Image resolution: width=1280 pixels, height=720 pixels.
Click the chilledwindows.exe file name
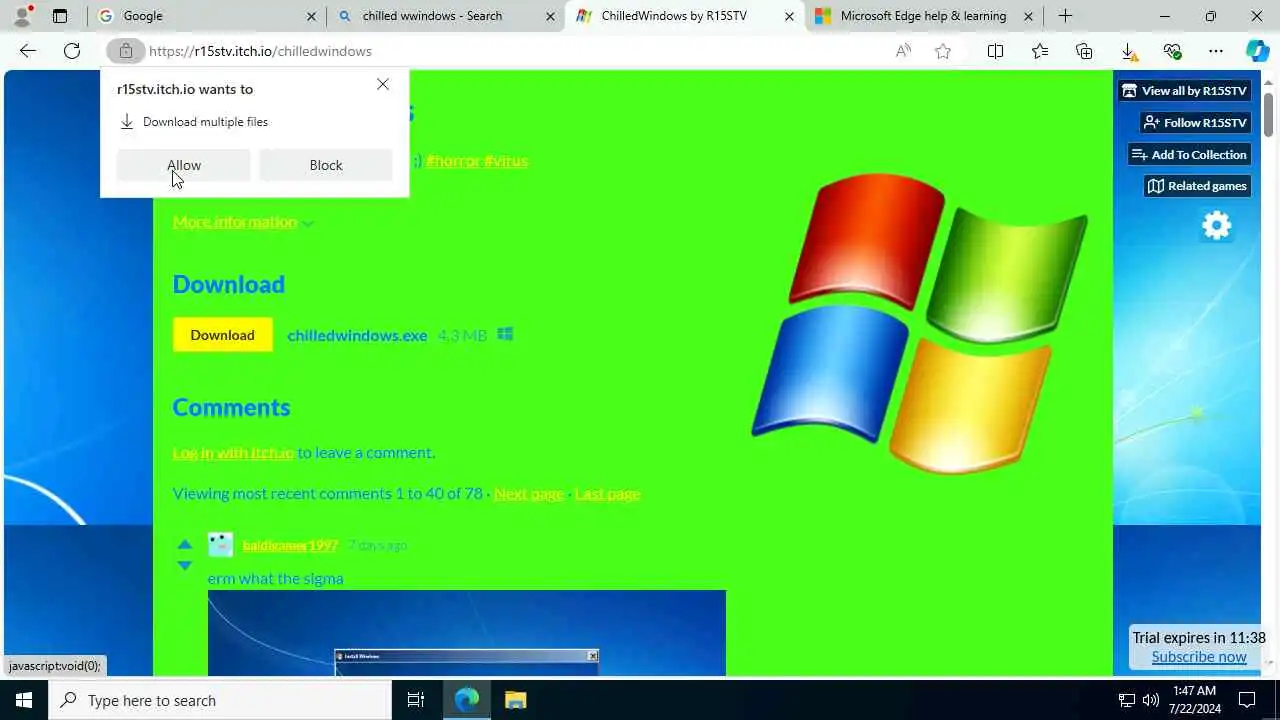pos(357,335)
